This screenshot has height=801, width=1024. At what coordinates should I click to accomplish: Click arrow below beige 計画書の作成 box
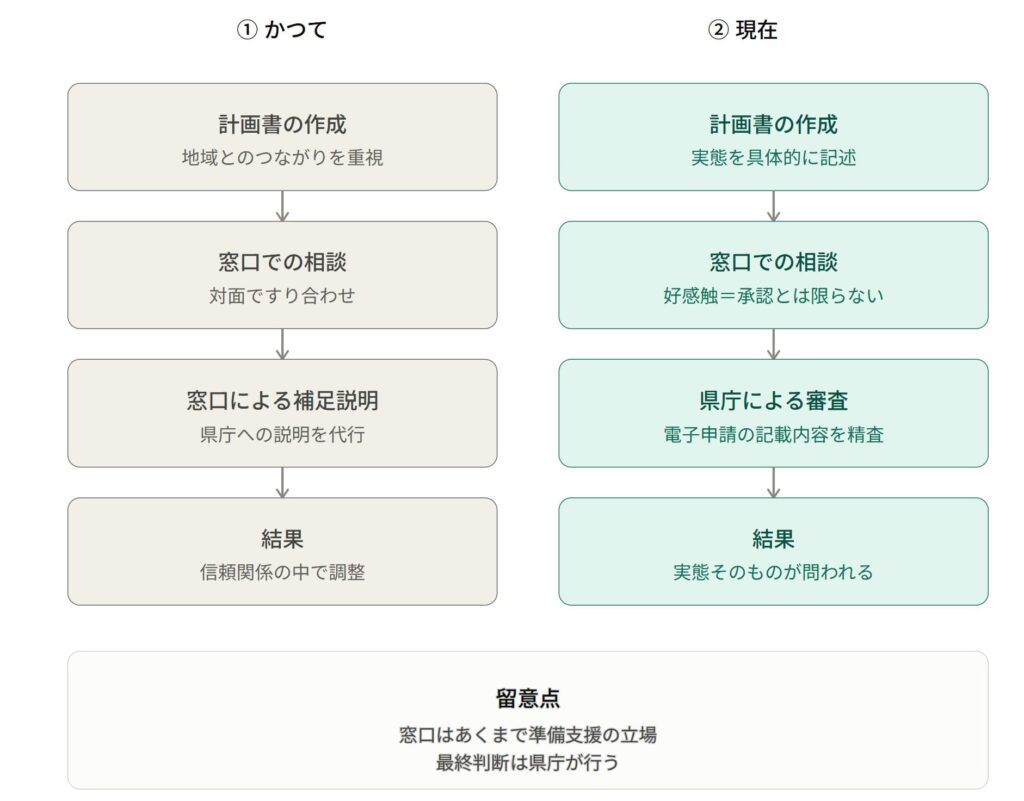click(x=282, y=206)
